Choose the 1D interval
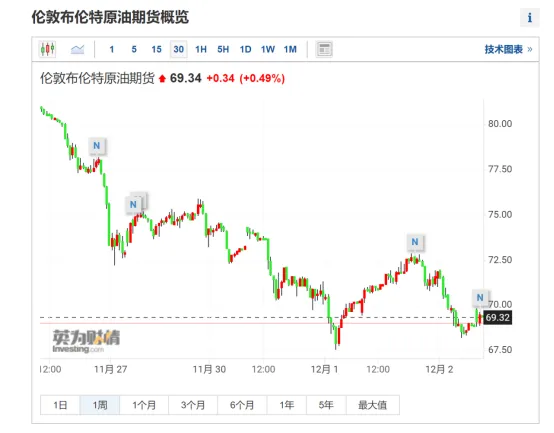The width and height of the screenshot is (554, 433). 245,49
